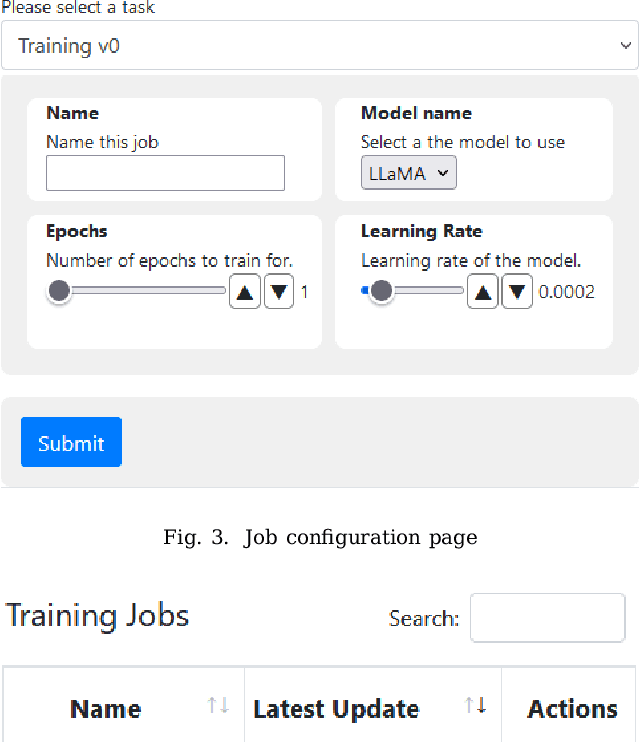The image size is (640, 742).
Task: Open the task selection dropdown
Action: [320, 46]
